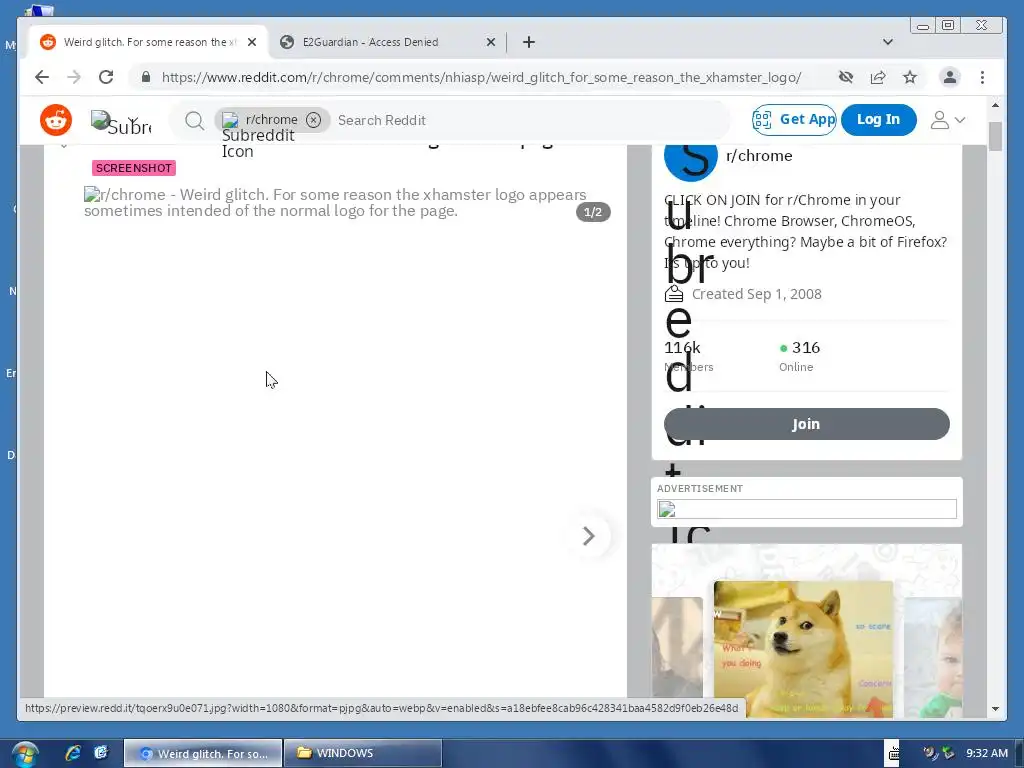Click the vertical scrollbar thumb
Image resolution: width=1024 pixels, height=768 pixels.
[995, 136]
